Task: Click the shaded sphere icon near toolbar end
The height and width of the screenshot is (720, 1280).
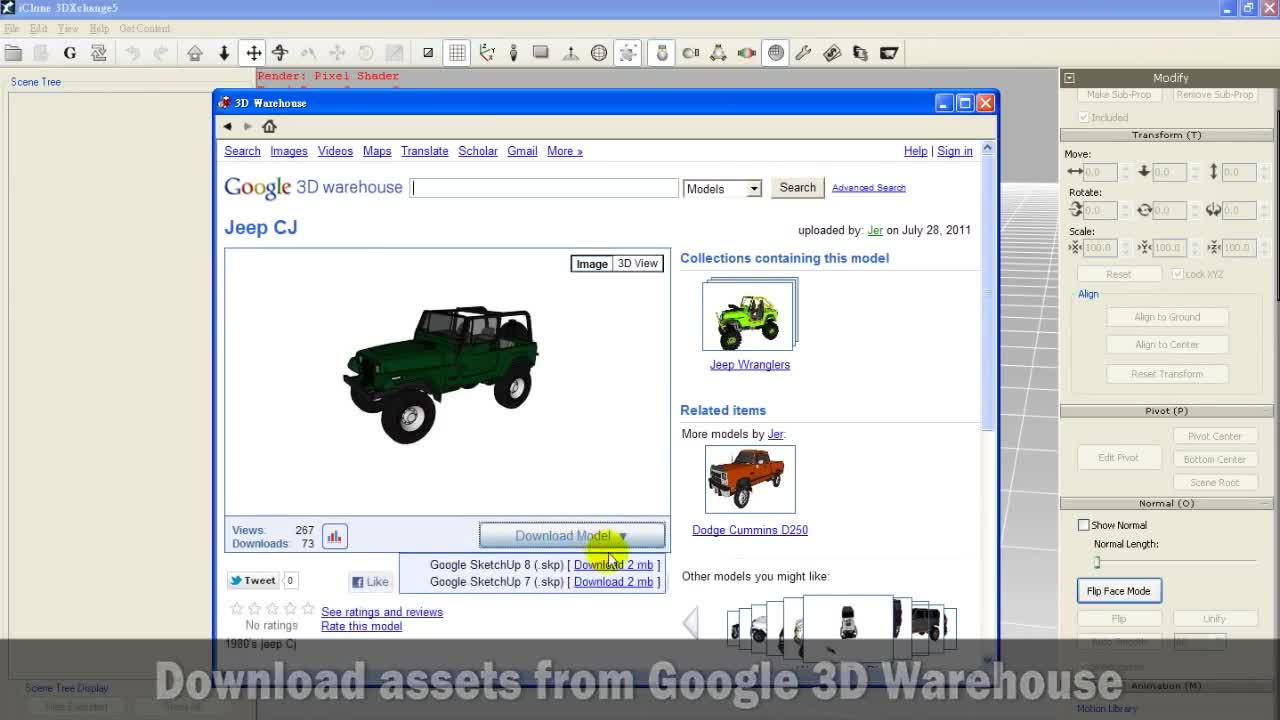Action: coord(776,53)
